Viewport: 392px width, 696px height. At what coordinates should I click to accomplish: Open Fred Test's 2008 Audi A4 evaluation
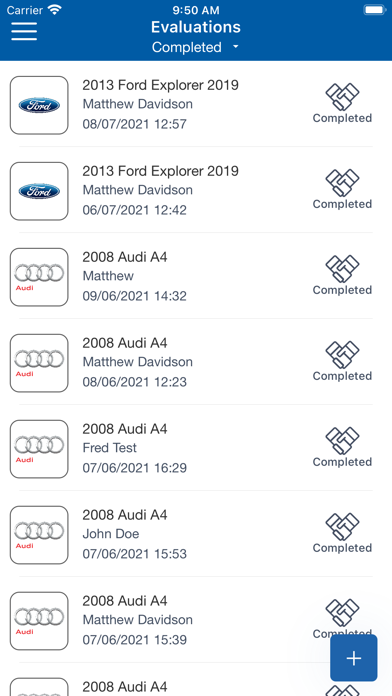(x=196, y=448)
